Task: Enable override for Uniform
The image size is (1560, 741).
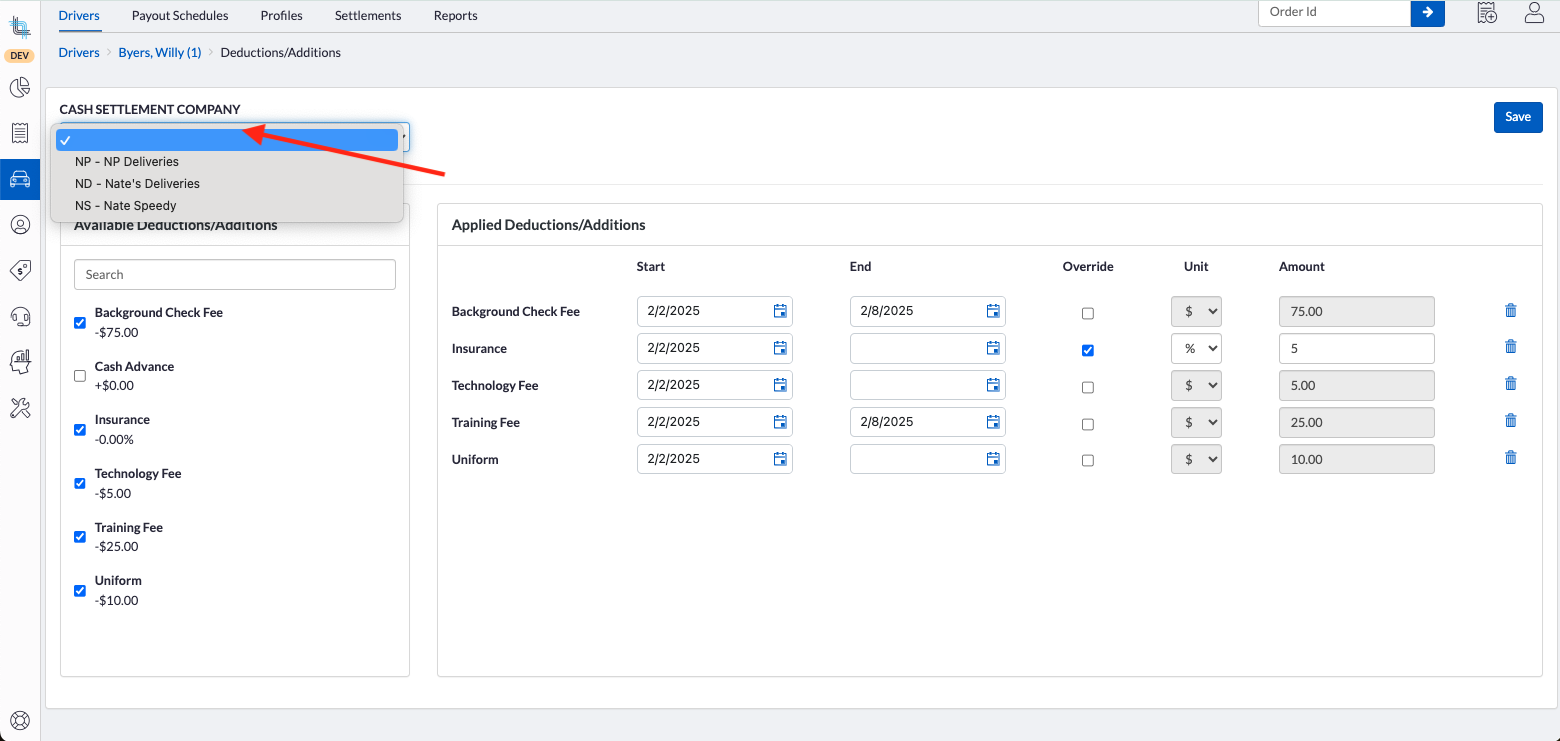Action: click(x=1088, y=461)
